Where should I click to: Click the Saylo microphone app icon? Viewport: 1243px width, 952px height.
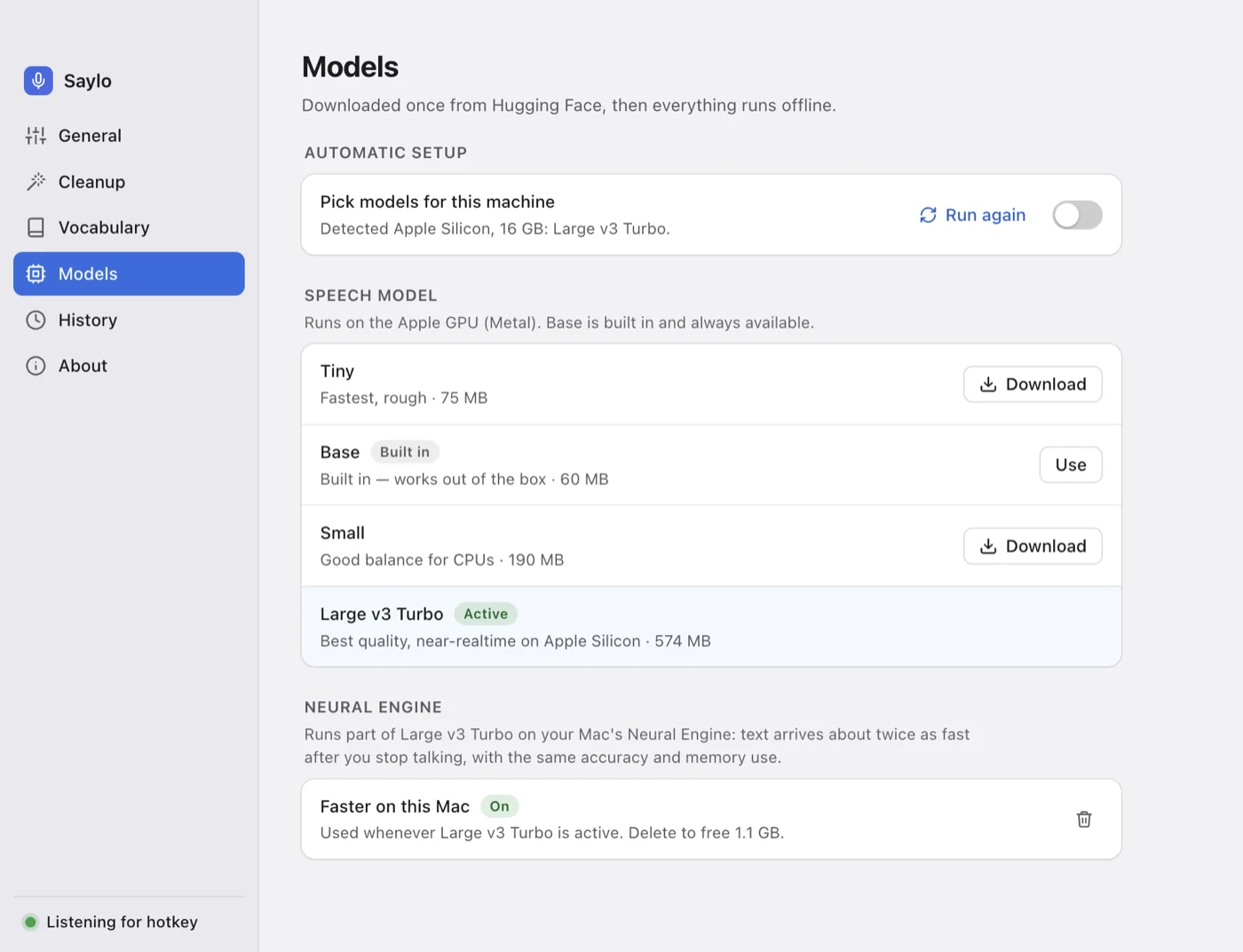coord(38,81)
